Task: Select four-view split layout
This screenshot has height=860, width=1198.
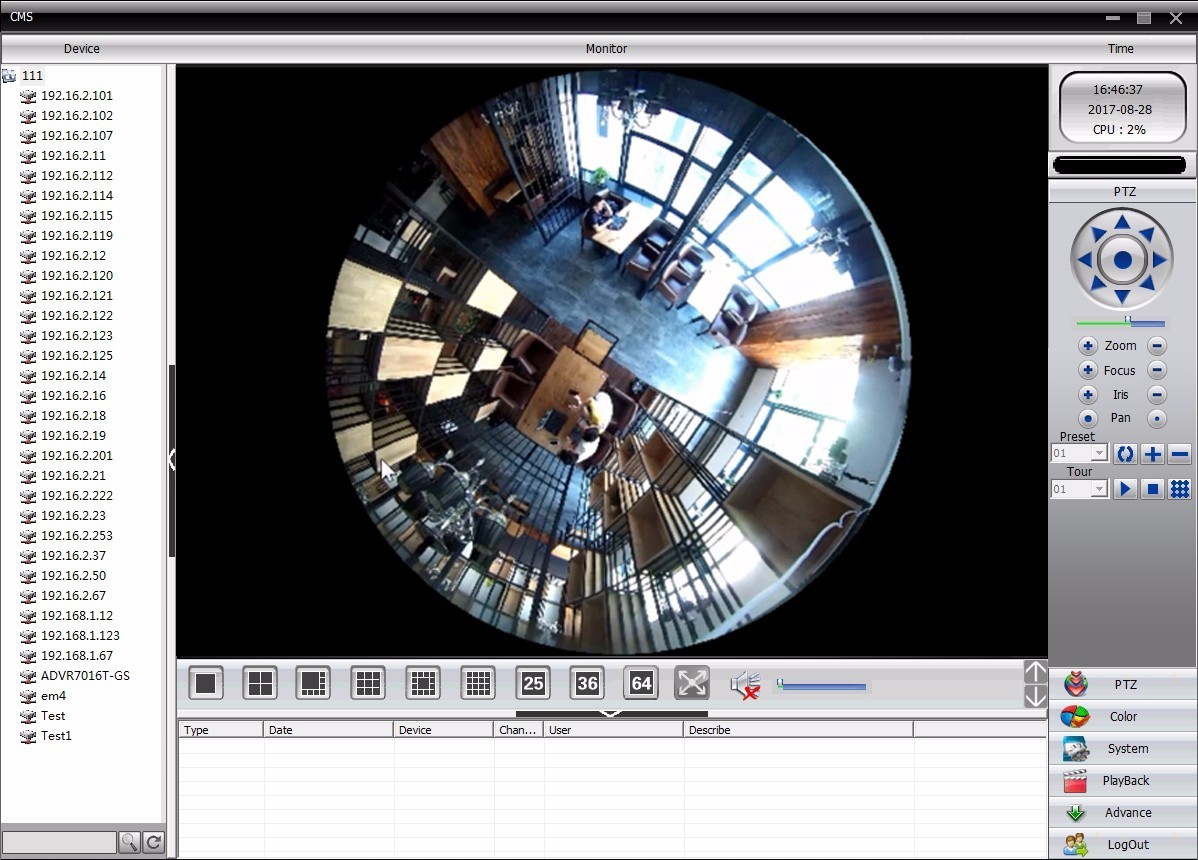Action: (x=260, y=684)
